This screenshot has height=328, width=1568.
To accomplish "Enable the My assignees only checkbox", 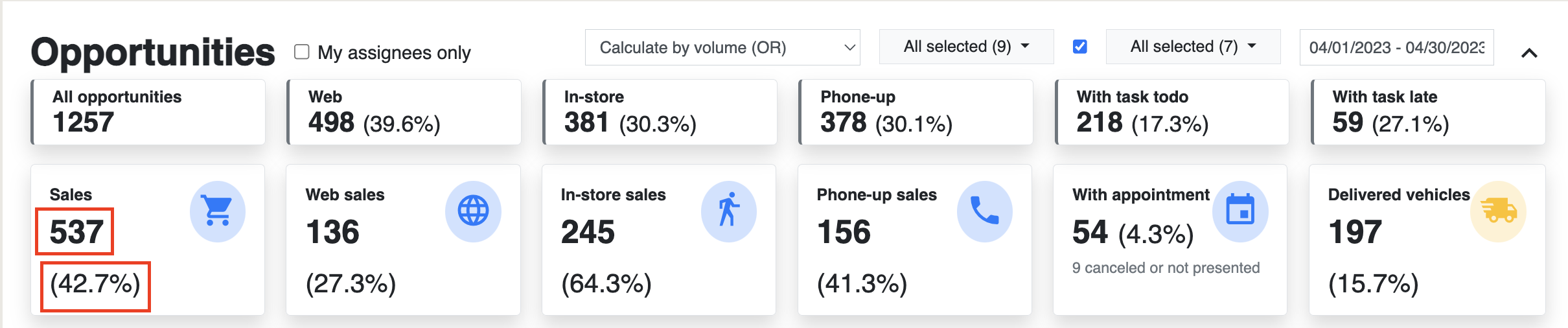I will (302, 52).
